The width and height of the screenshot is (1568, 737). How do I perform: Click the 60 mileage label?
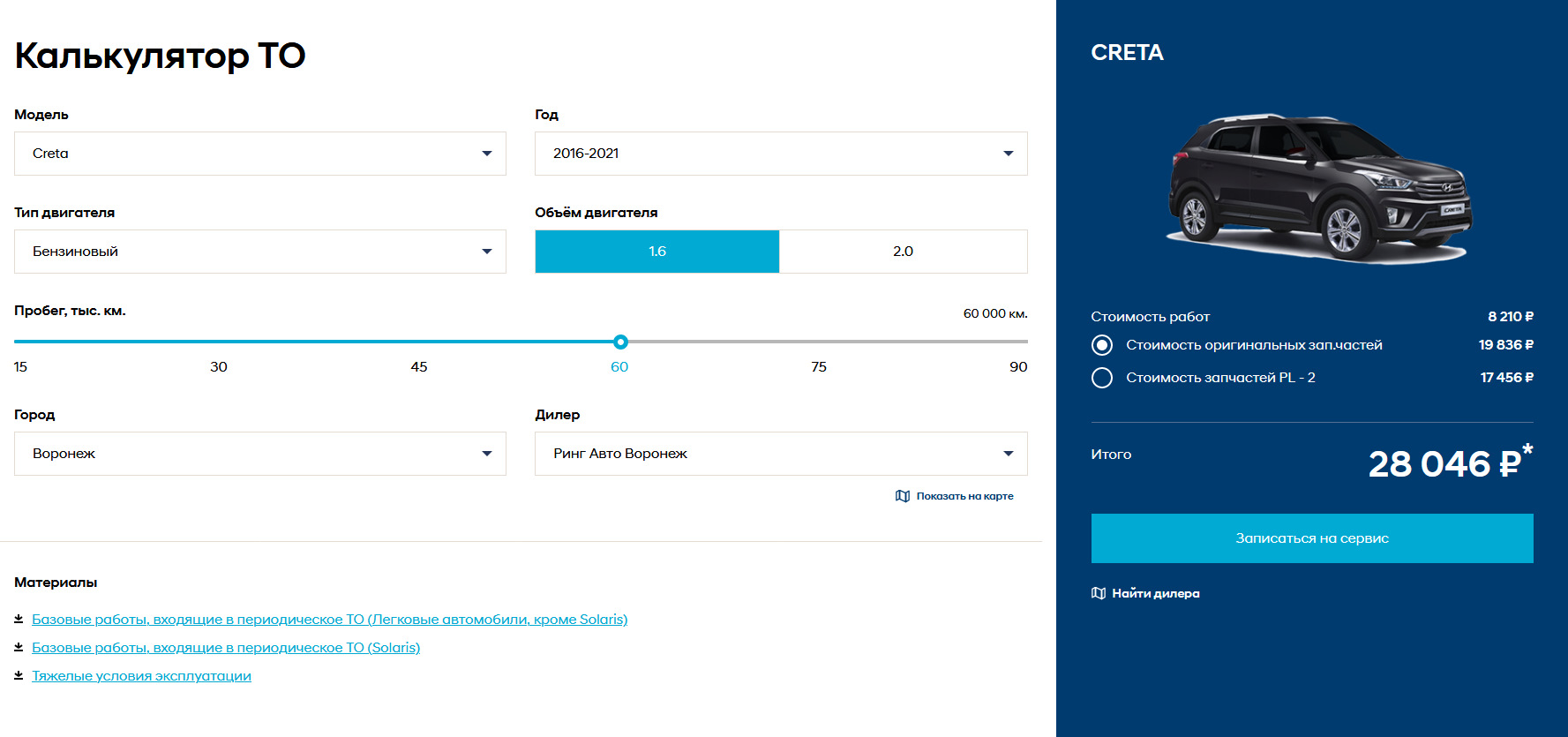(x=619, y=367)
